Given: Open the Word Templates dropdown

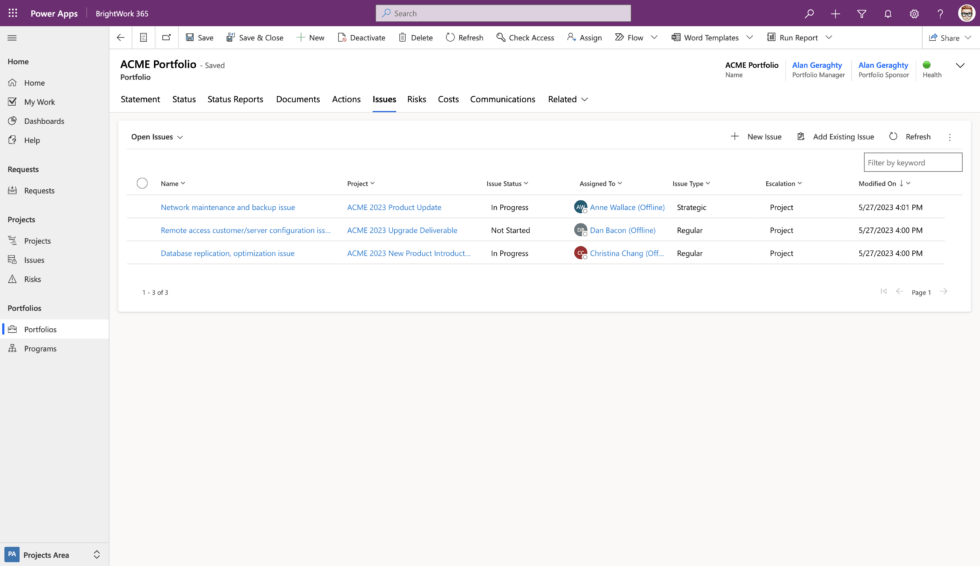Looking at the screenshot, I should tap(711, 38).
